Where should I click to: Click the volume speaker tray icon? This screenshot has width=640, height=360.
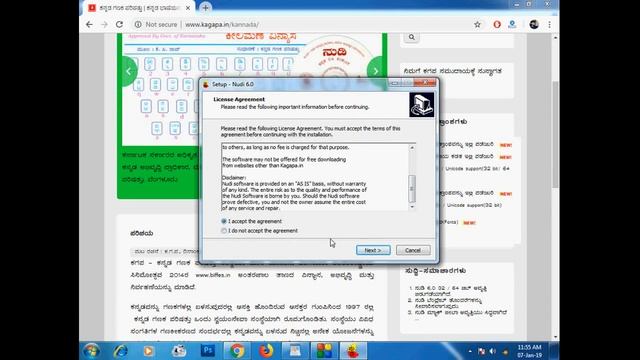point(492,351)
